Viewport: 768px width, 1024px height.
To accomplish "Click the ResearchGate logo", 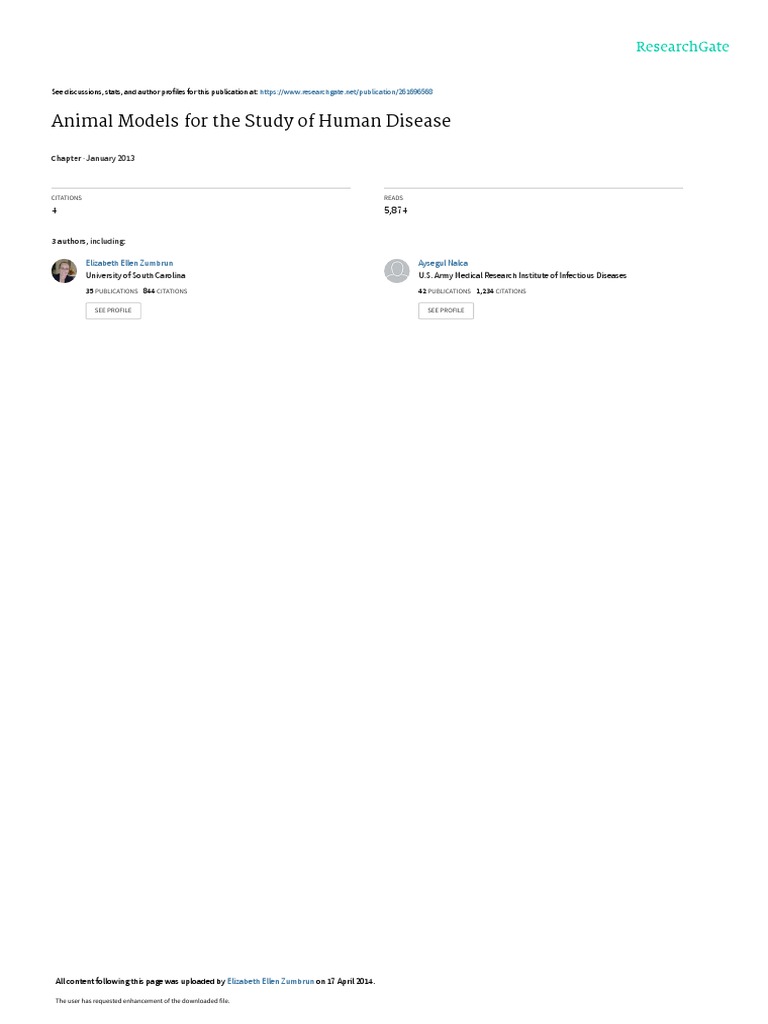I will (x=682, y=47).
